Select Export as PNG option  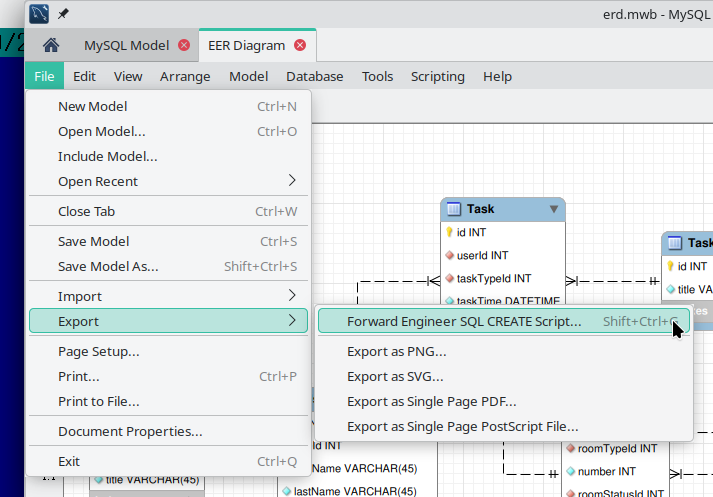(396, 352)
